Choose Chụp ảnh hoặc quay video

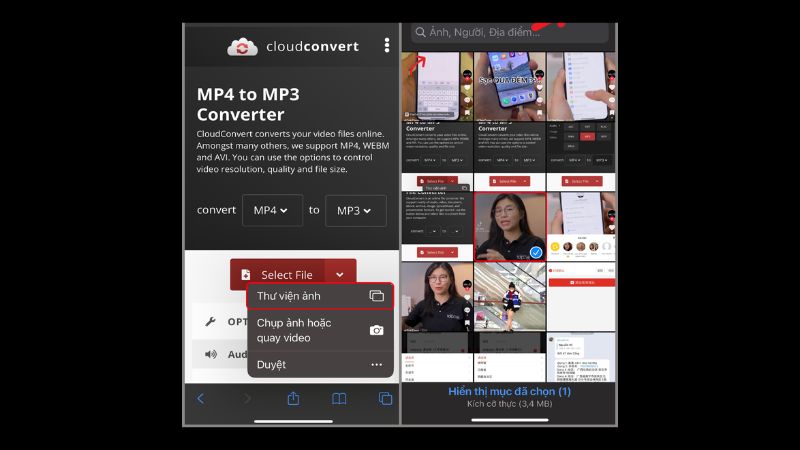tap(320, 331)
